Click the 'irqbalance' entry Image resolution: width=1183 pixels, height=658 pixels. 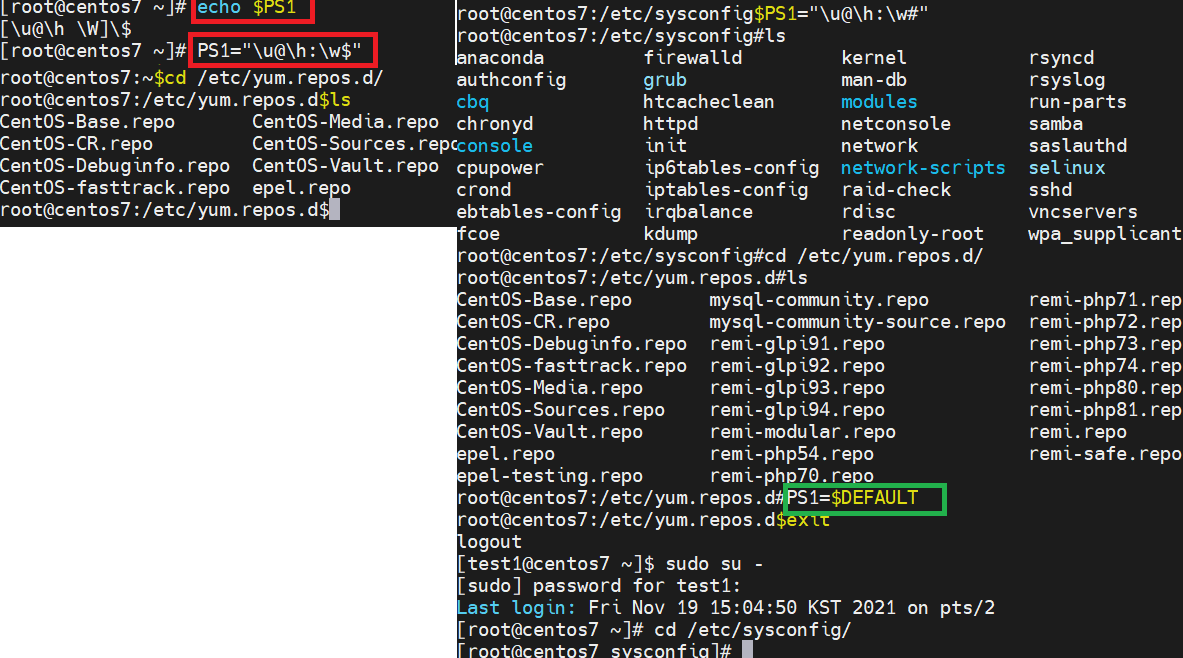(698, 211)
